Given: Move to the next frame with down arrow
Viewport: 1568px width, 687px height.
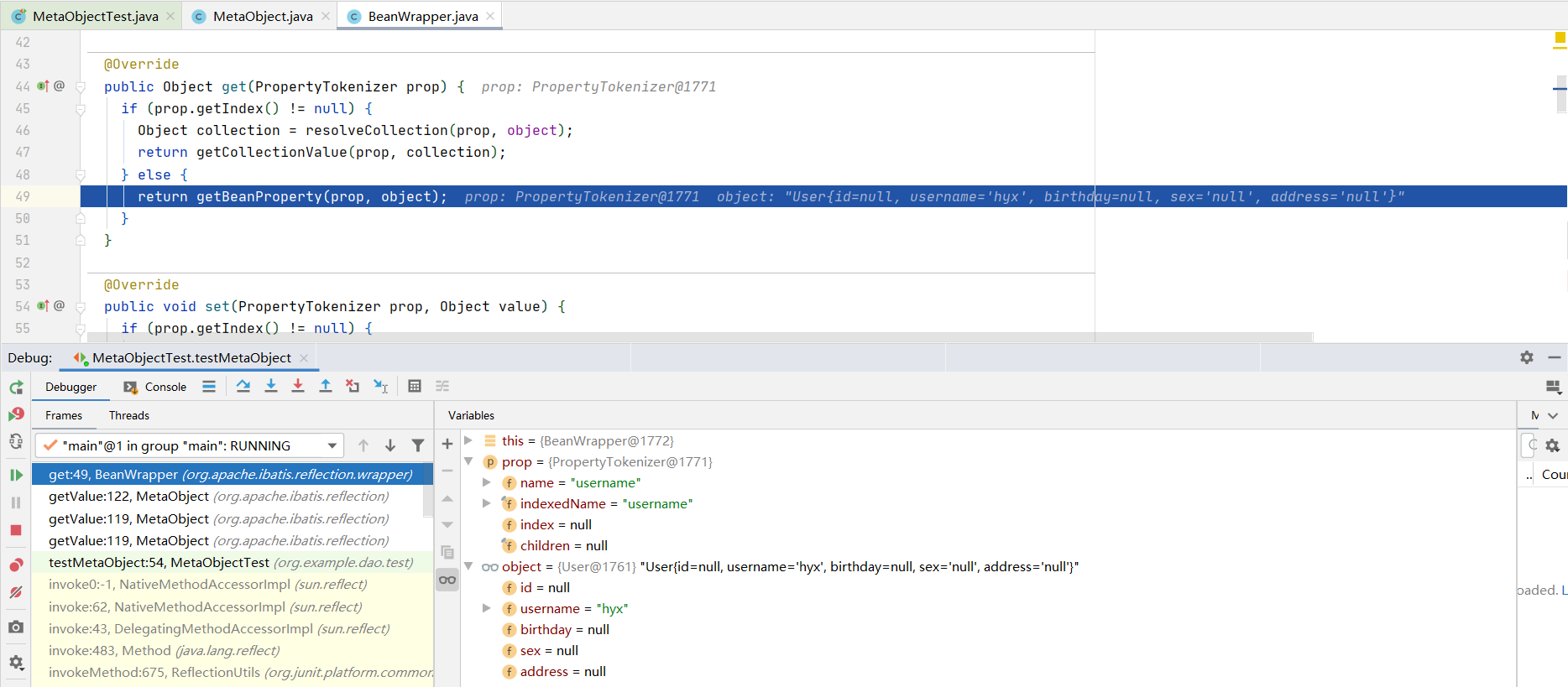Looking at the screenshot, I should coord(390,445).
